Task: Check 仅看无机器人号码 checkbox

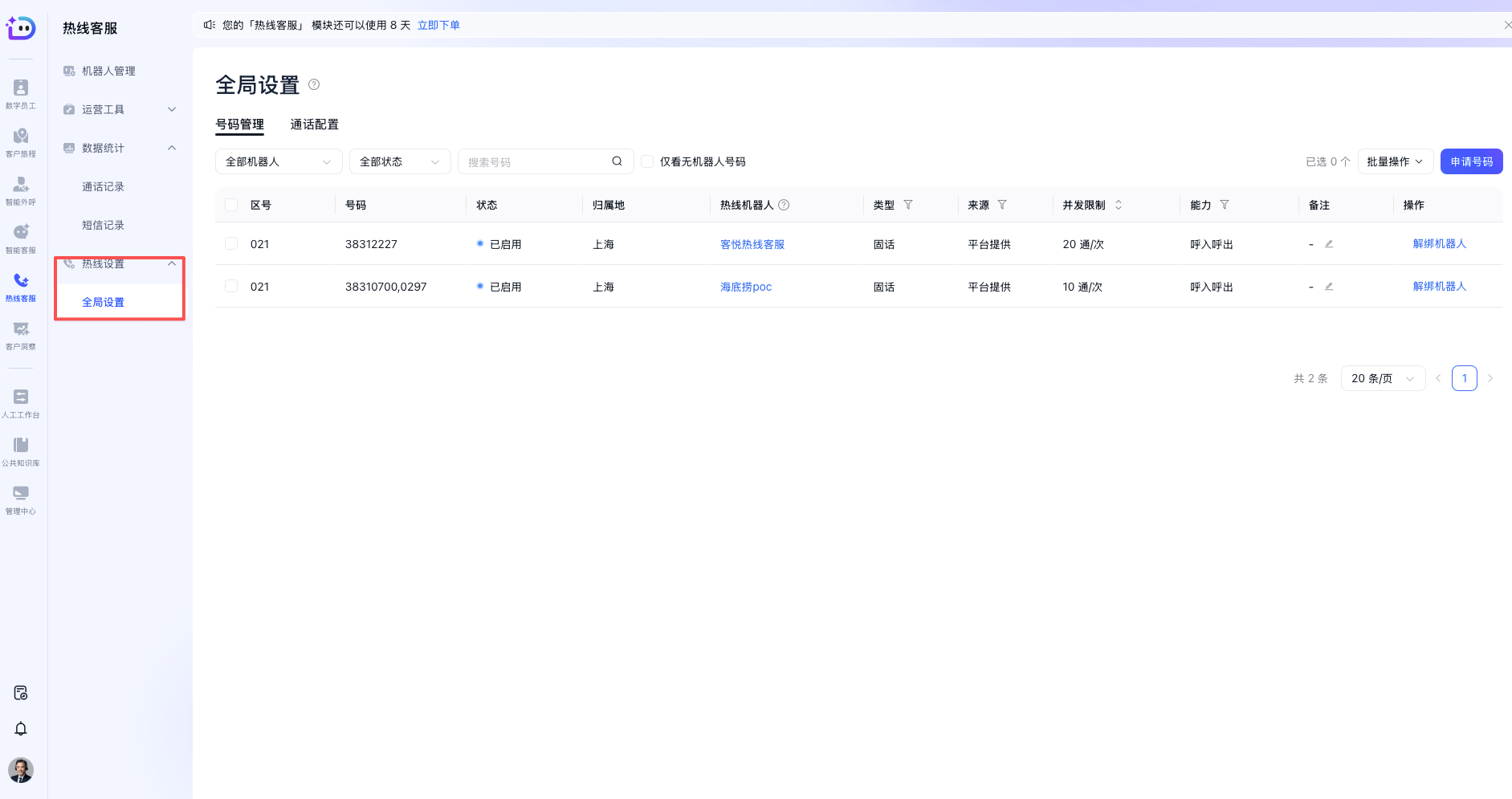Action: 647,161
